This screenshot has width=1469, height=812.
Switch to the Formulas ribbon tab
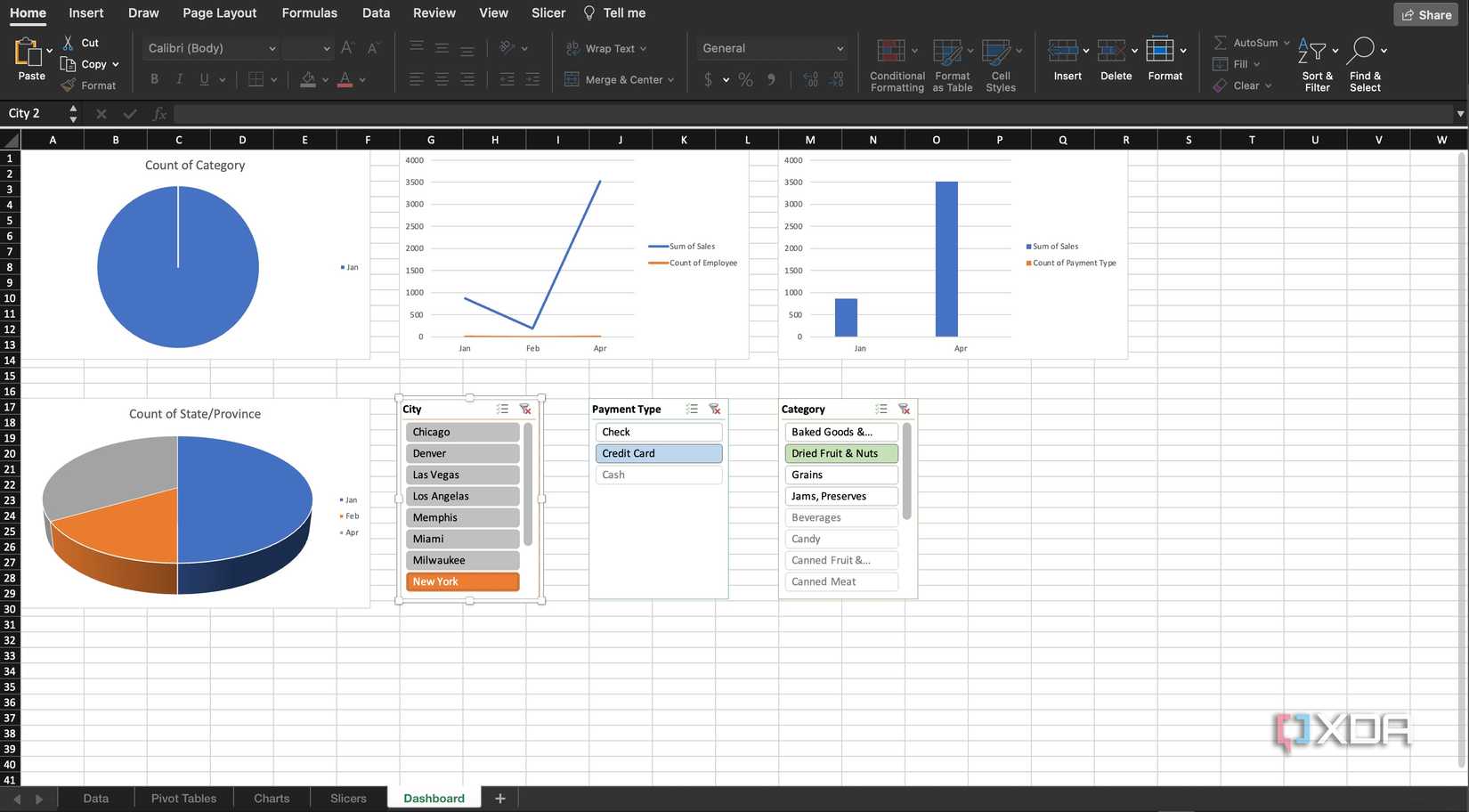coord(309,12)
